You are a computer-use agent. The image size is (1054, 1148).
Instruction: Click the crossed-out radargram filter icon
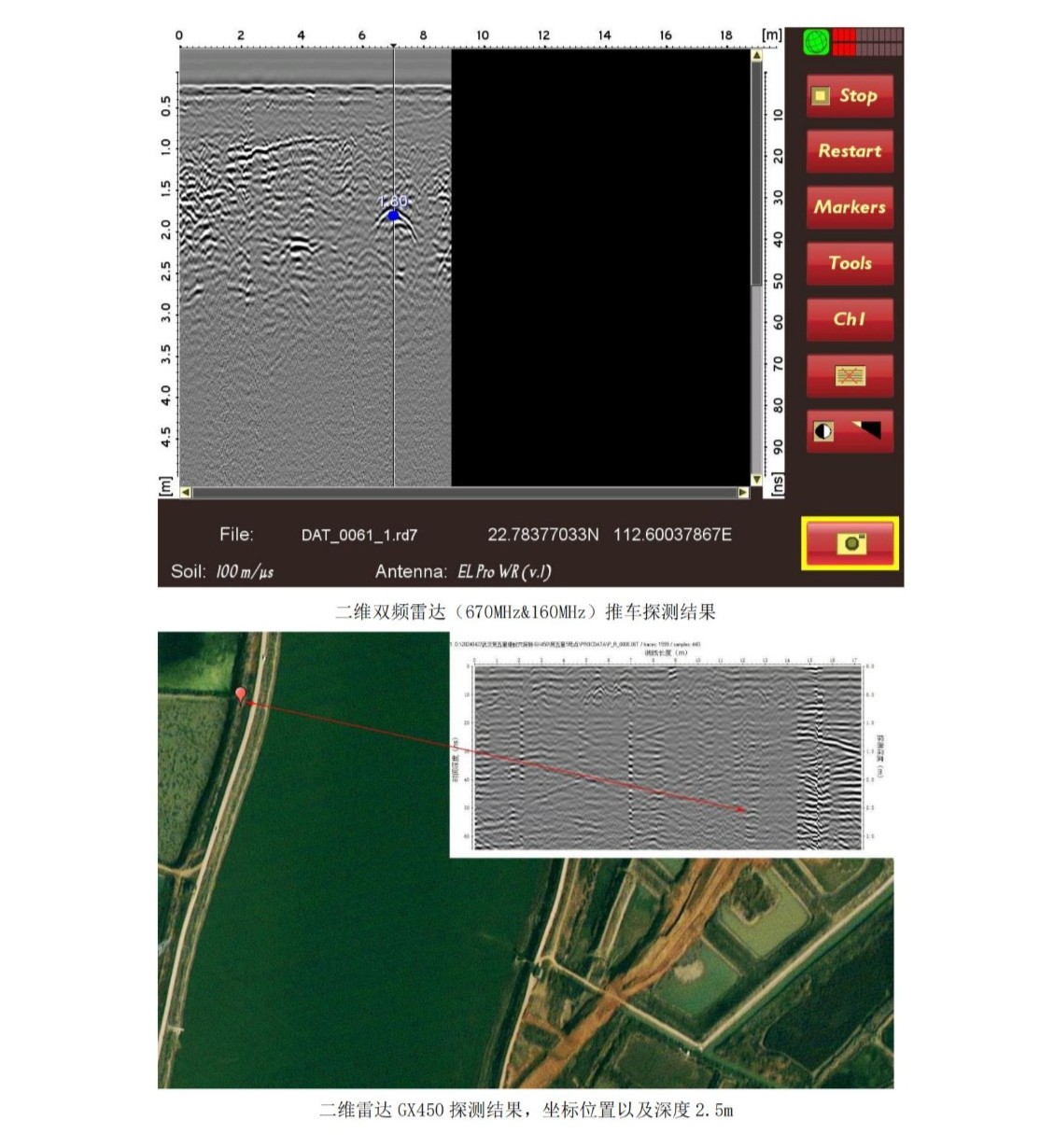point(850,375)
